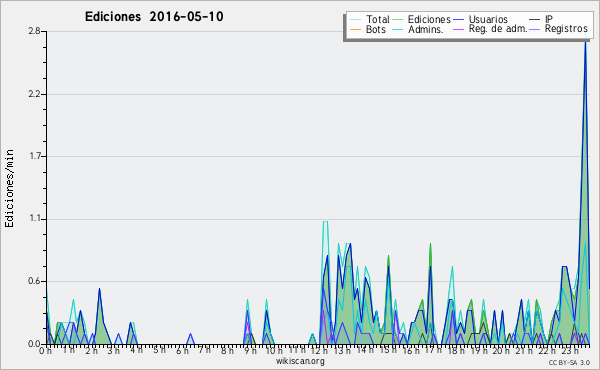Click the '0 h' x-axis label

45,351
